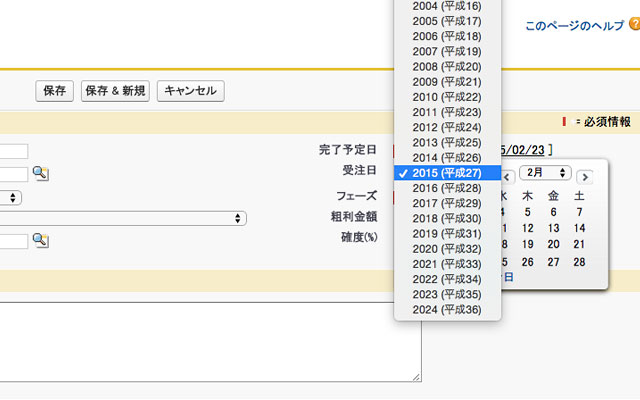
Task: Pick day 20 in the calendar
Action: [553, 244]
